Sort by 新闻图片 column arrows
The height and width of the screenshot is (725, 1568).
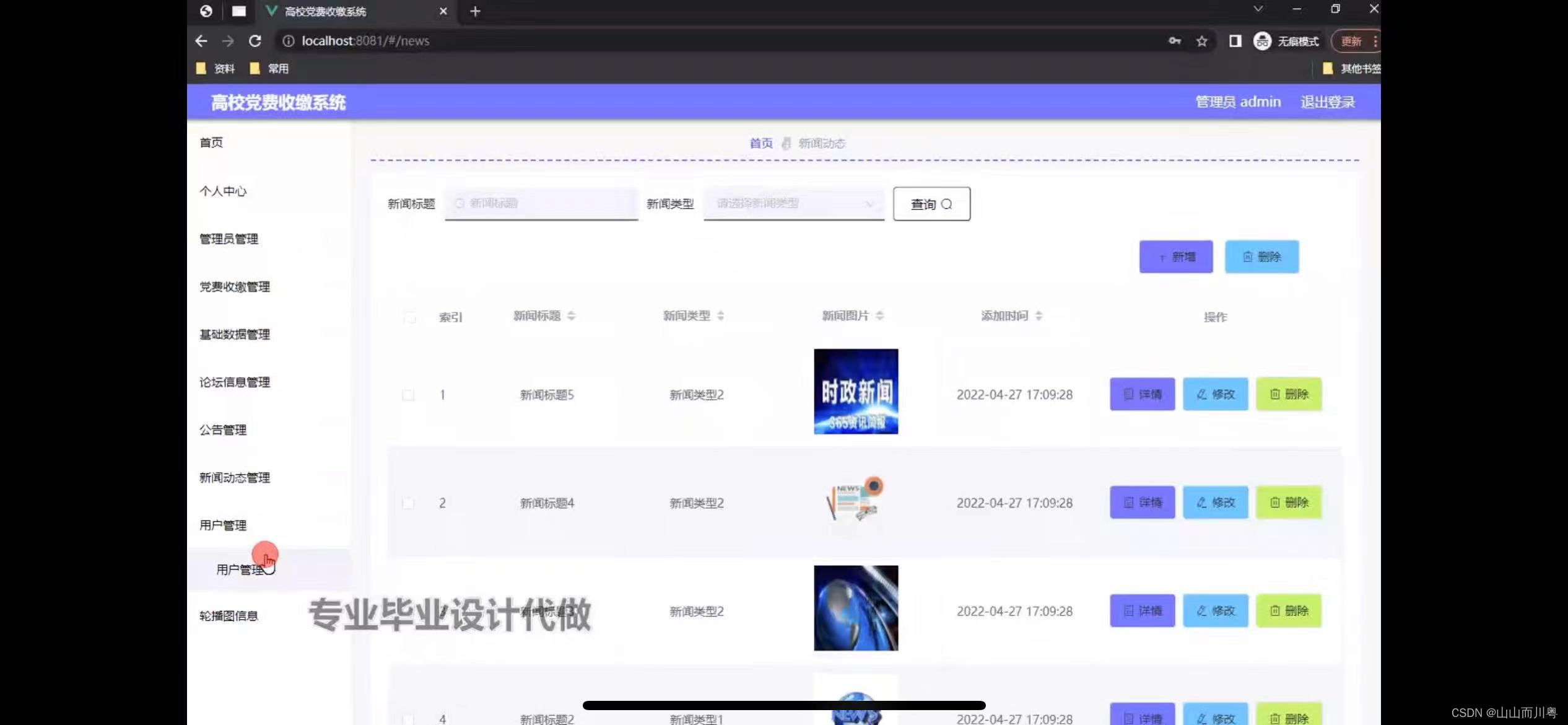pyautogui.click(x=879, y=316)
